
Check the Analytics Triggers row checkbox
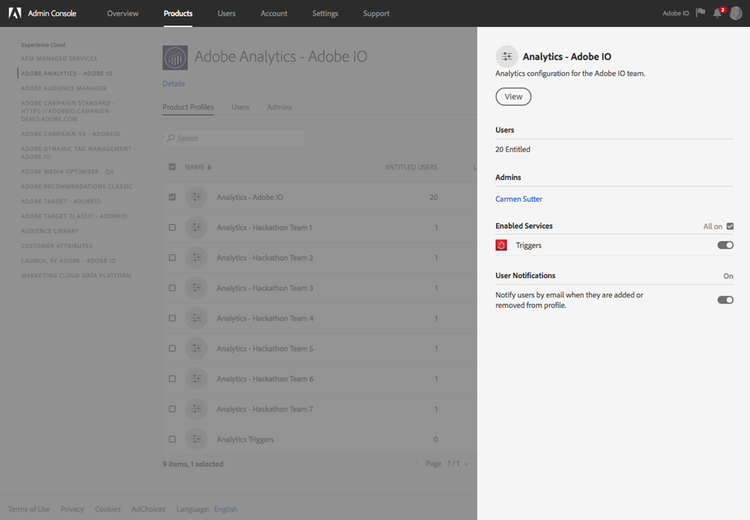pos(172,439)
